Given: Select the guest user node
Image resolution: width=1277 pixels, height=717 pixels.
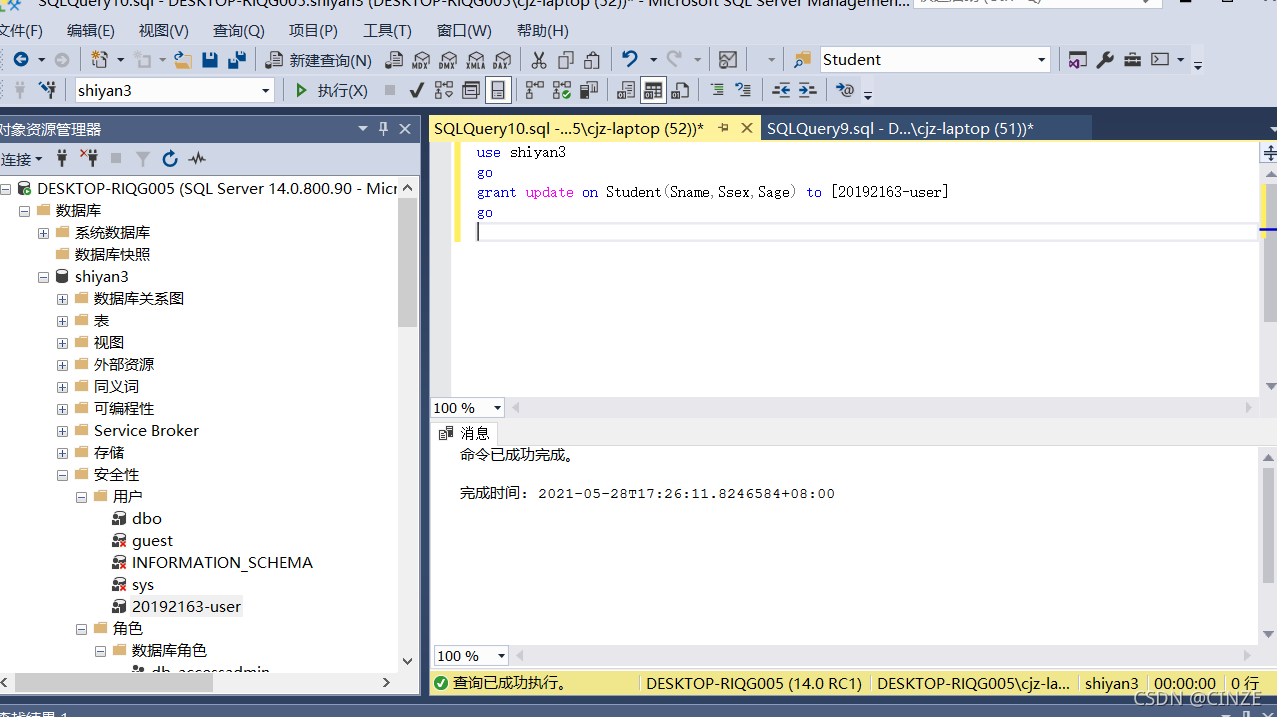Looking at the screenshot, I should [152, 541].
